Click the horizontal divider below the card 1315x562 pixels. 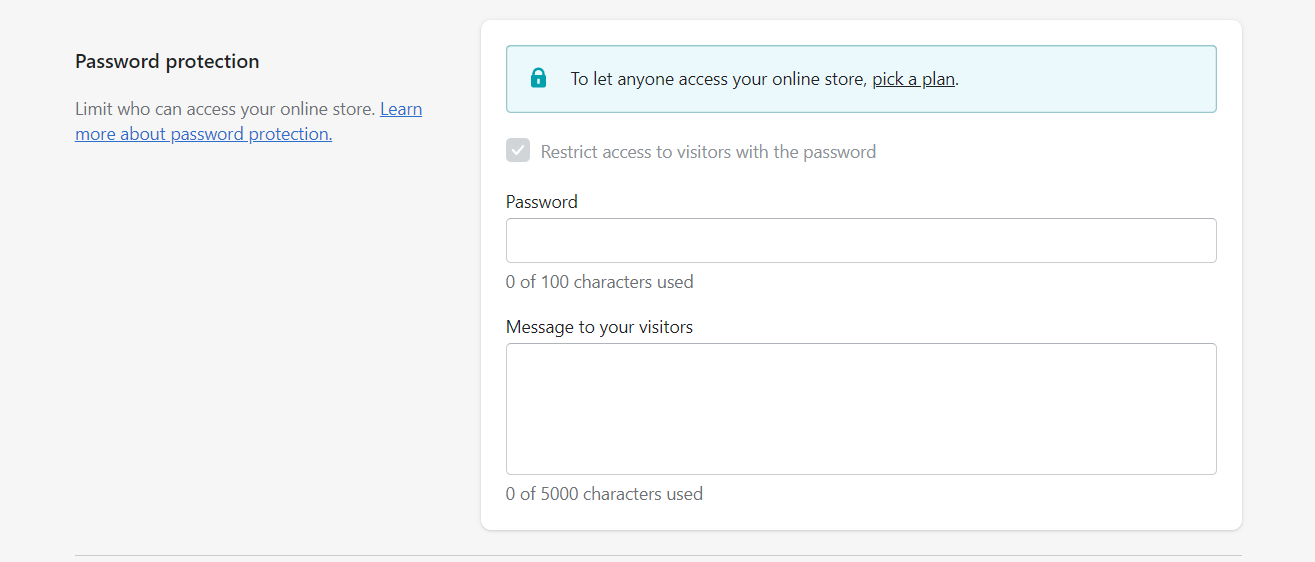(658, 555)
